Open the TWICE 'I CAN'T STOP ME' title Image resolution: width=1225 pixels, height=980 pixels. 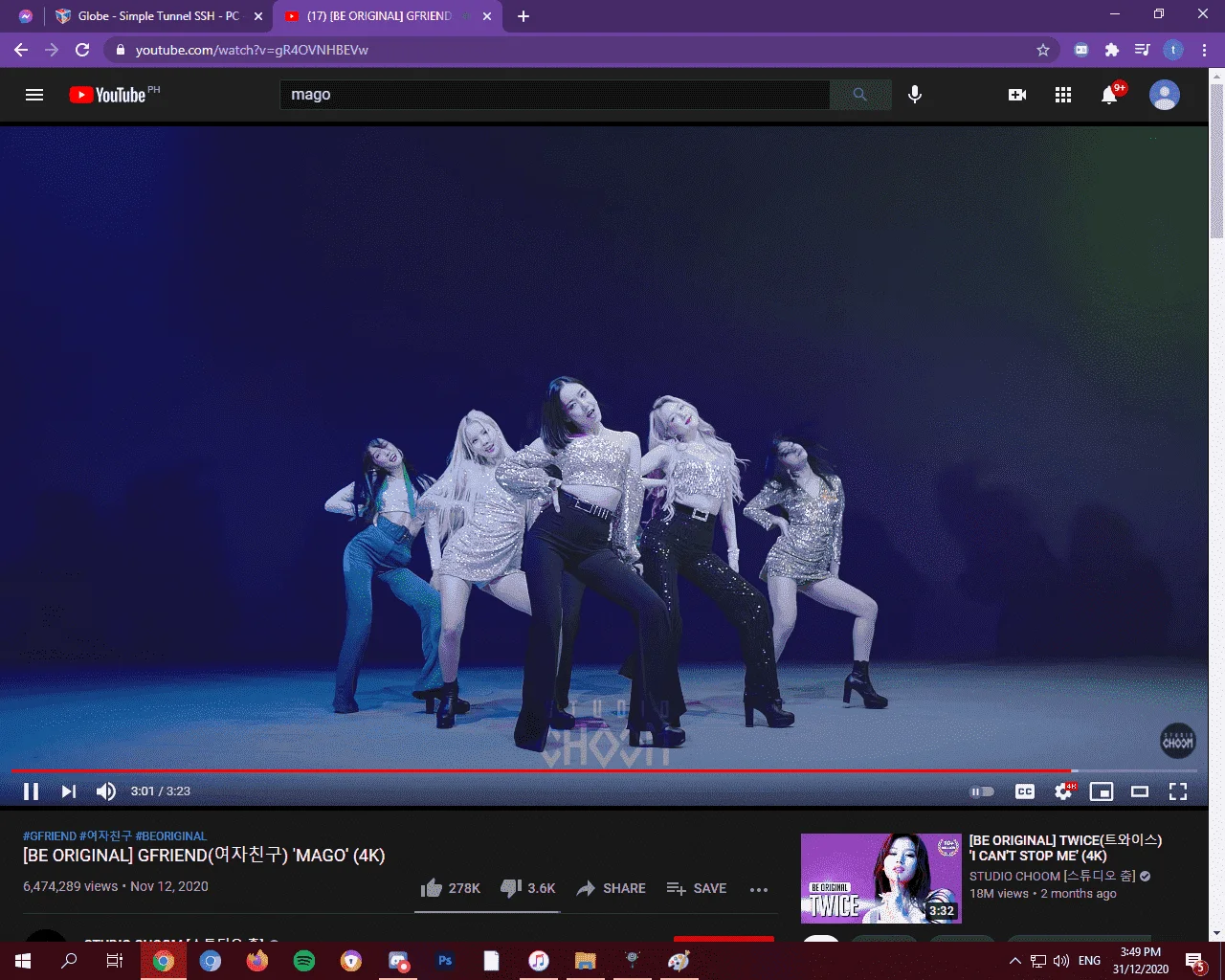(1065, 848)
